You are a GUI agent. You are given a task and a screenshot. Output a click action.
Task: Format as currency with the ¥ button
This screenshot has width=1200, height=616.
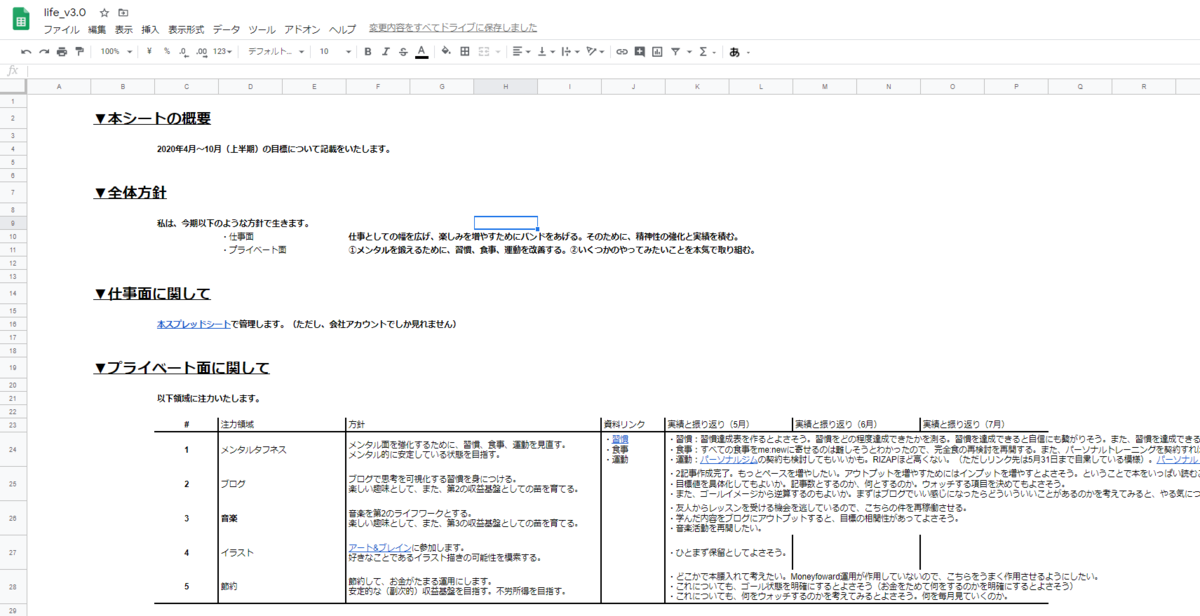tap(149, 51)
